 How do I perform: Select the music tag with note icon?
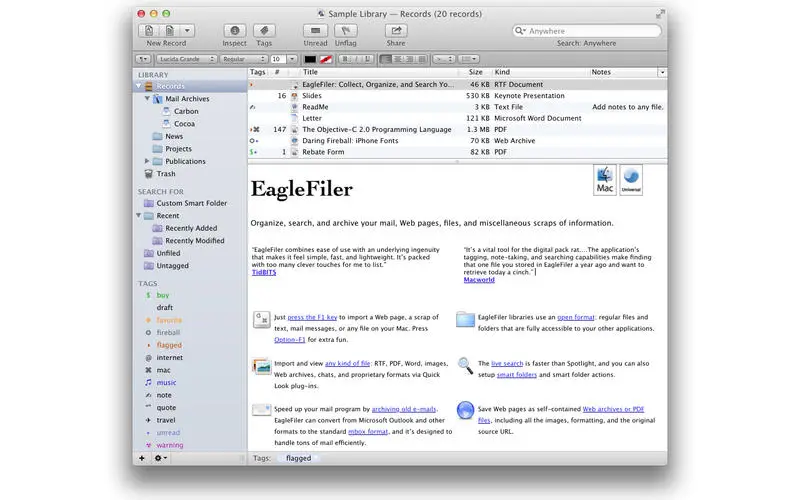166,383
